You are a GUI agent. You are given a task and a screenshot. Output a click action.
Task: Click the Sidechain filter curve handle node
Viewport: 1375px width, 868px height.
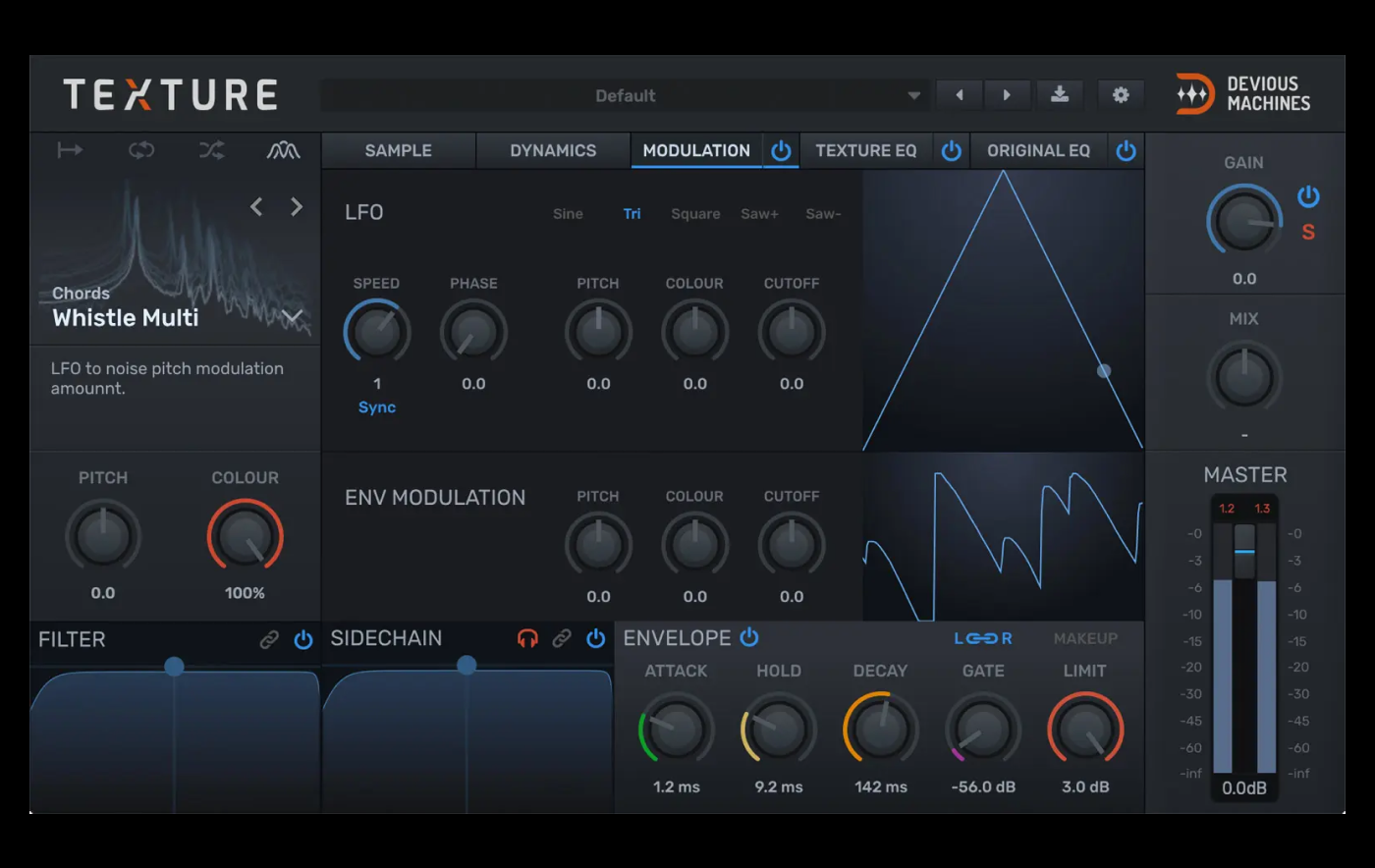pos(467,665)
